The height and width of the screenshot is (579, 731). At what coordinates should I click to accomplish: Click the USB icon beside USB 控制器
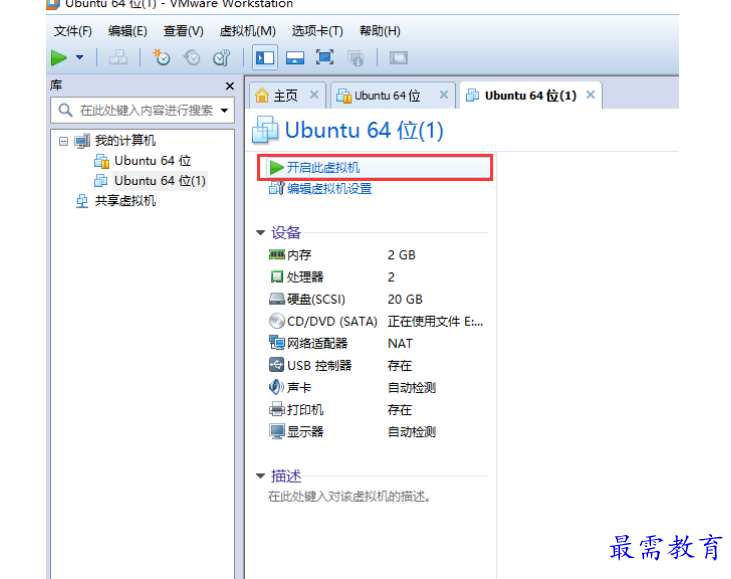(276, 365)
